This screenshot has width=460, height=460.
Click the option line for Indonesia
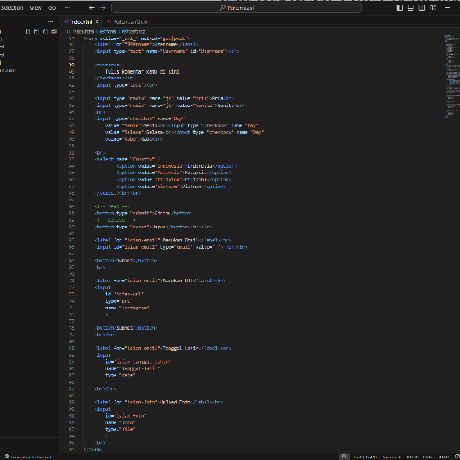pyautogui.click(x=177, y=166)
